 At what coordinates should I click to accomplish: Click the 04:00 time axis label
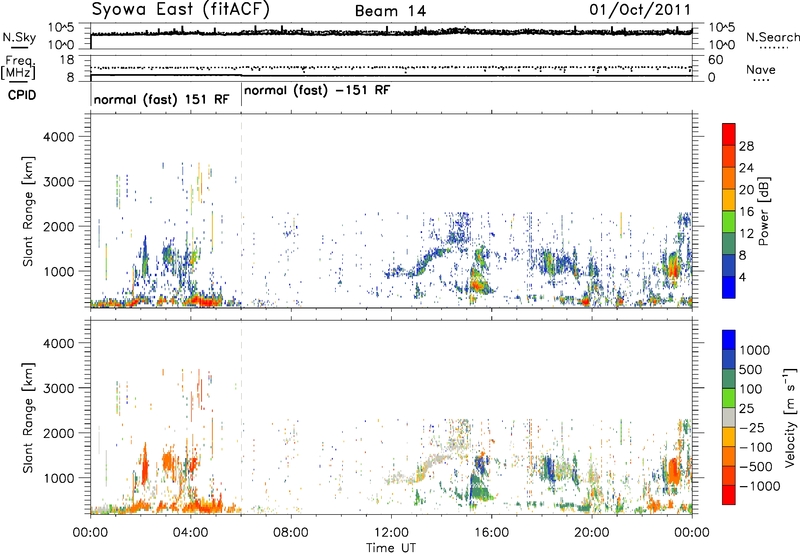click(x=191, y=533)
